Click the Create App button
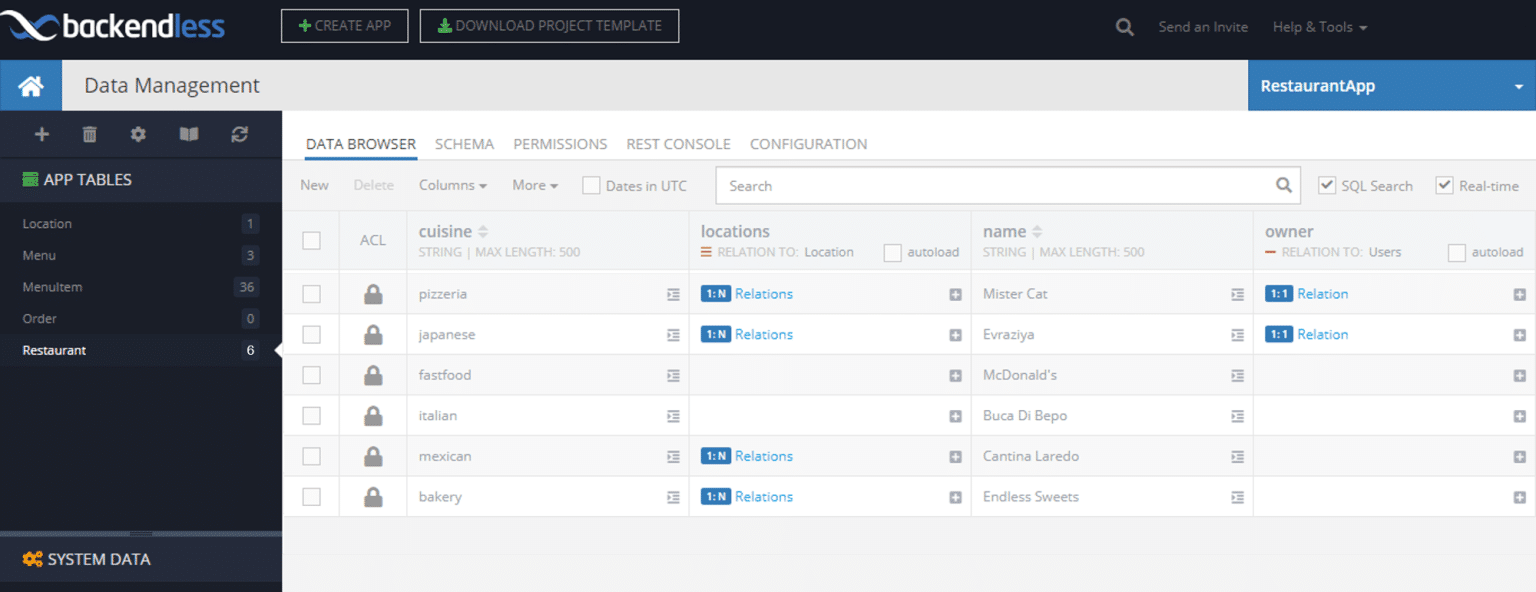The width and height of the screenshot is (1536, 592). (x=344, y=25)
